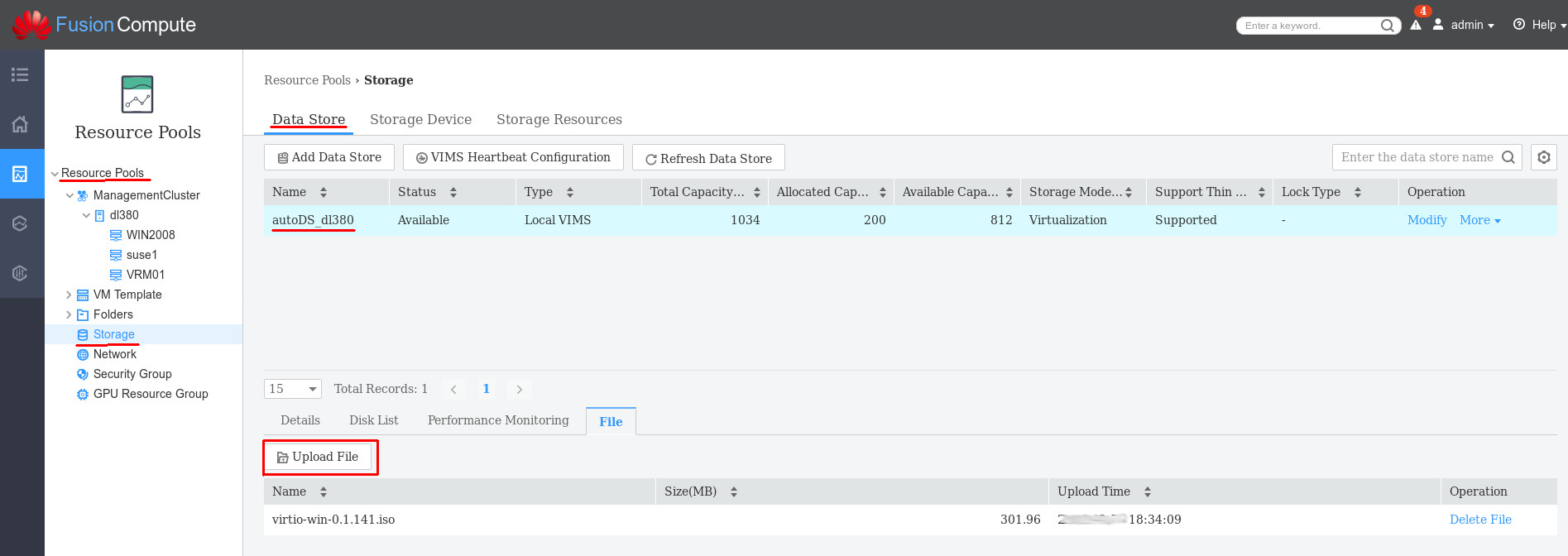Select Network in the resource tree
Screen dimensions: 1568x556
(114, 354)
